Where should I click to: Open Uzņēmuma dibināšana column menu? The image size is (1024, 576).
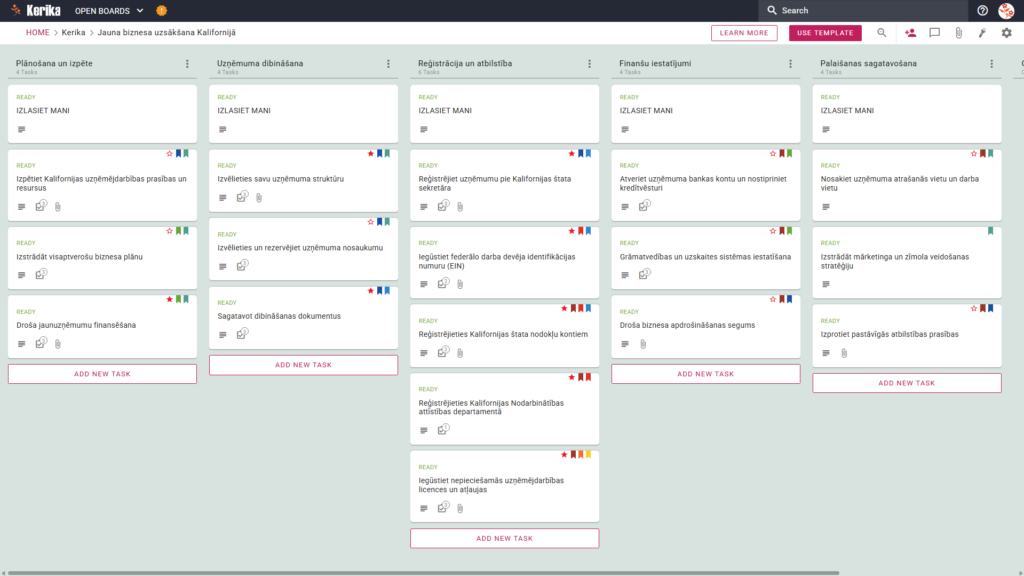pos(389,64)
